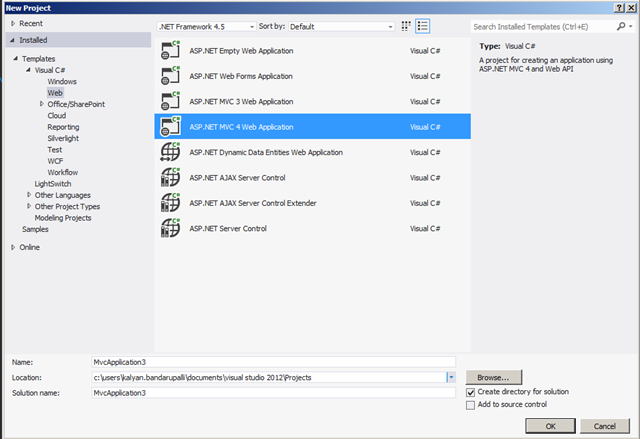Click the ASP.NET AJAX Server Control icon
Image resolution: width=640 pixels, height=439 pixels.
coord(170,177)
